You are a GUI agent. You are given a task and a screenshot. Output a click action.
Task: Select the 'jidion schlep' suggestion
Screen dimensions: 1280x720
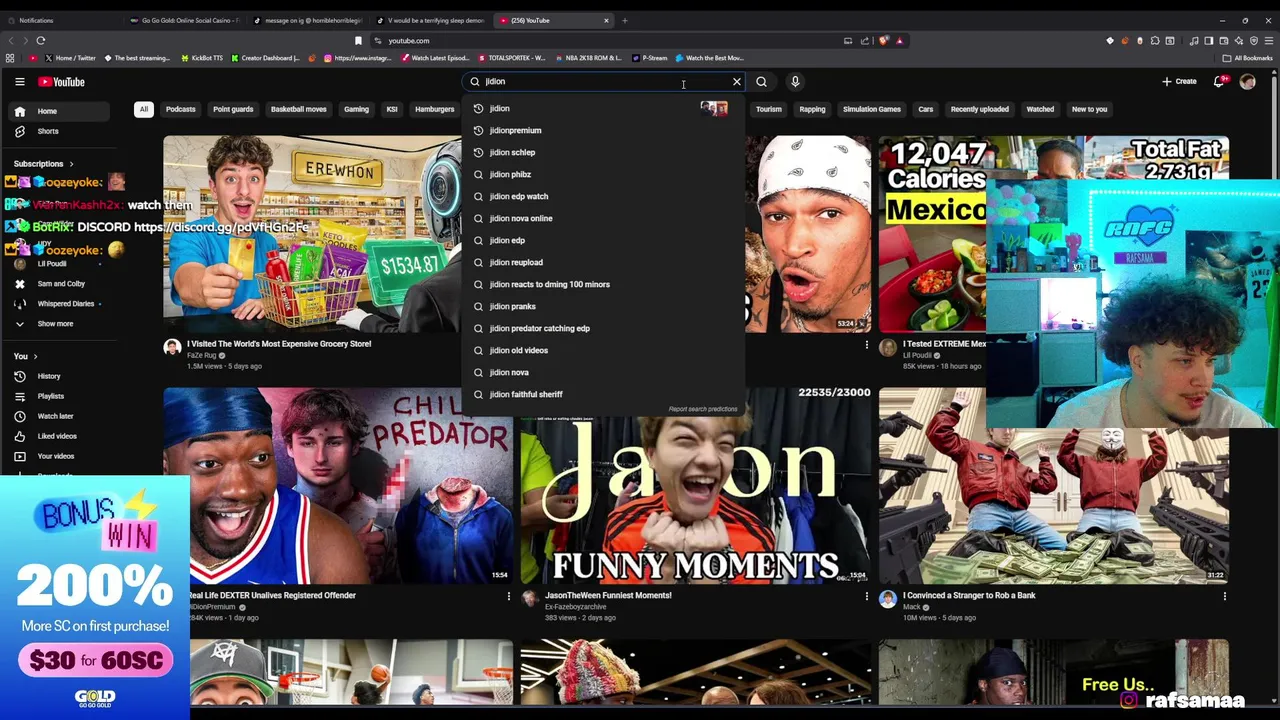pos(603,152)
